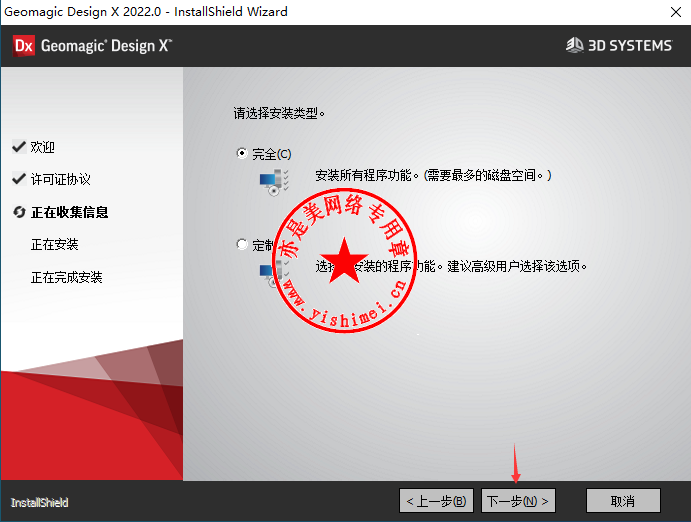
Task: Go back with the 上一步(B) button
Action: 436,500
